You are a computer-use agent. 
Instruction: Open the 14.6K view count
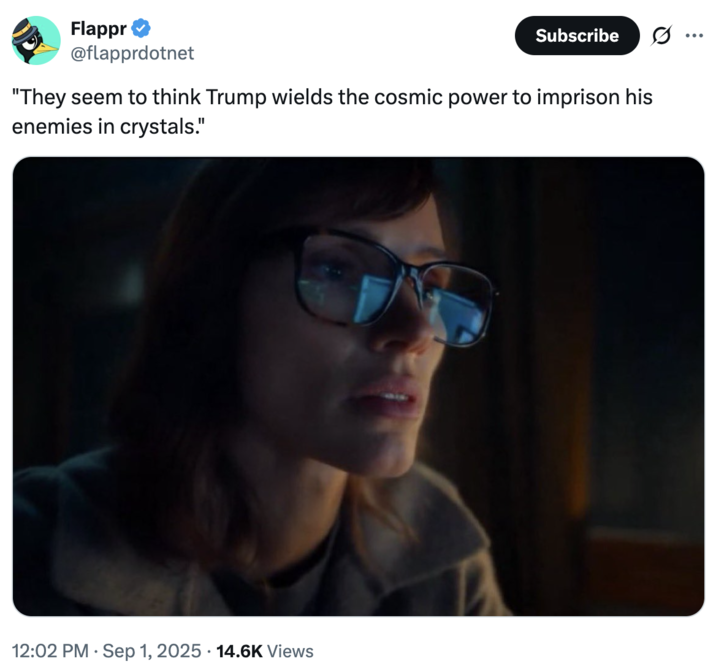[241, 650]
